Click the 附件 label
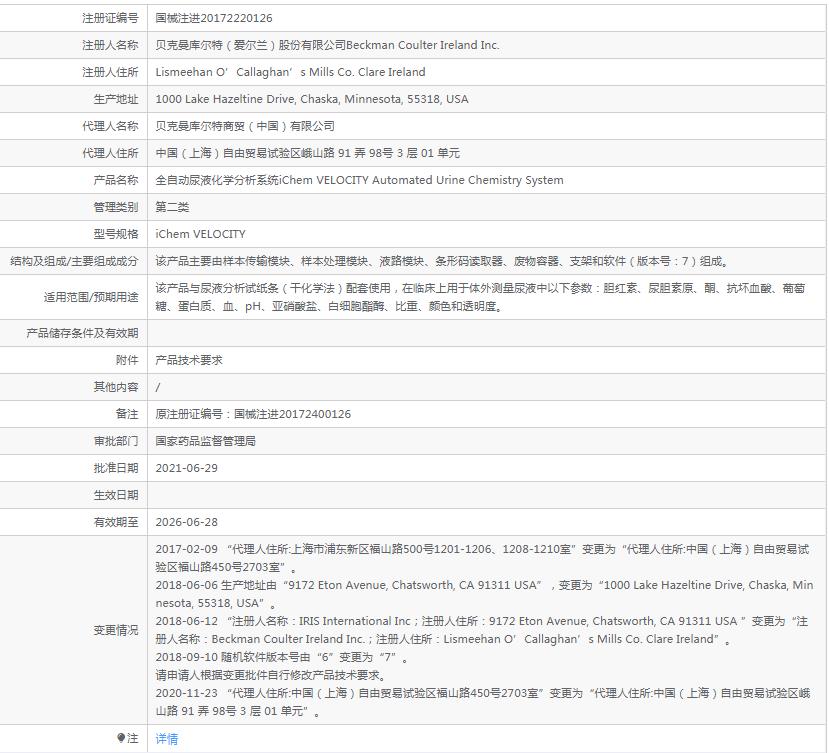The width and height of the screenshot is (829, 753). pyautogui.click(x=127, y=360)
